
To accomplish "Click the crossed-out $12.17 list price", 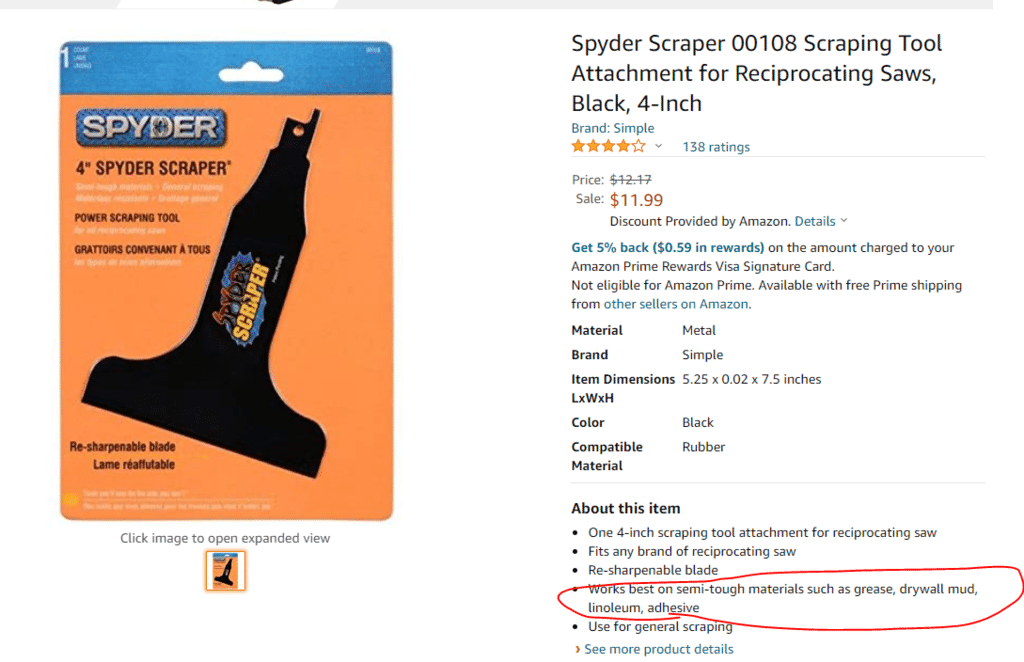I will click(x=630, y=180).
